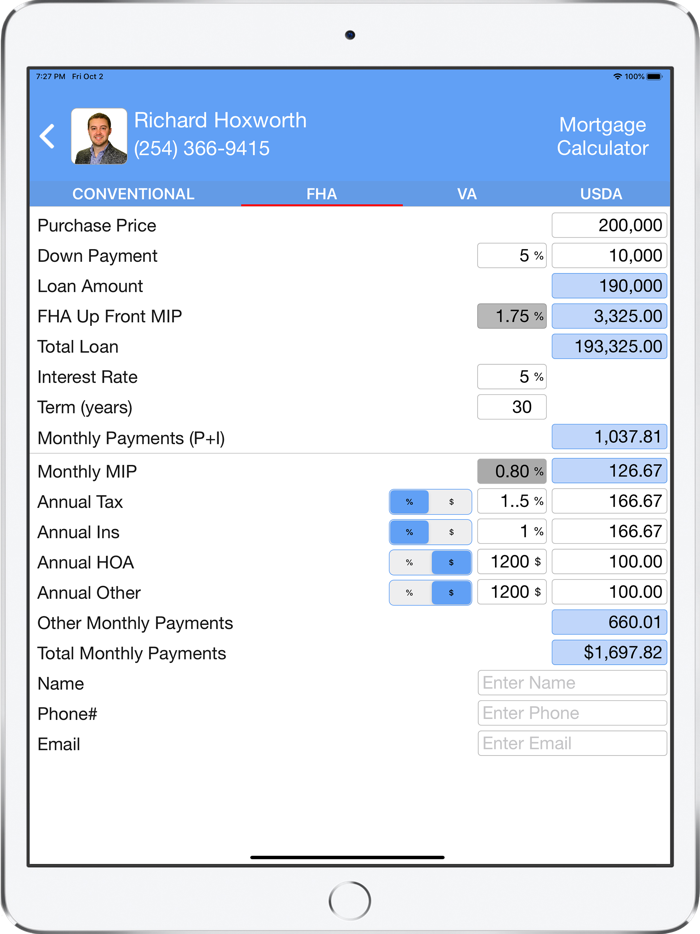Tap the Total Monthly Payments $1,697.82
Viewport: 700px width, 934px height.
coord(609,653)
